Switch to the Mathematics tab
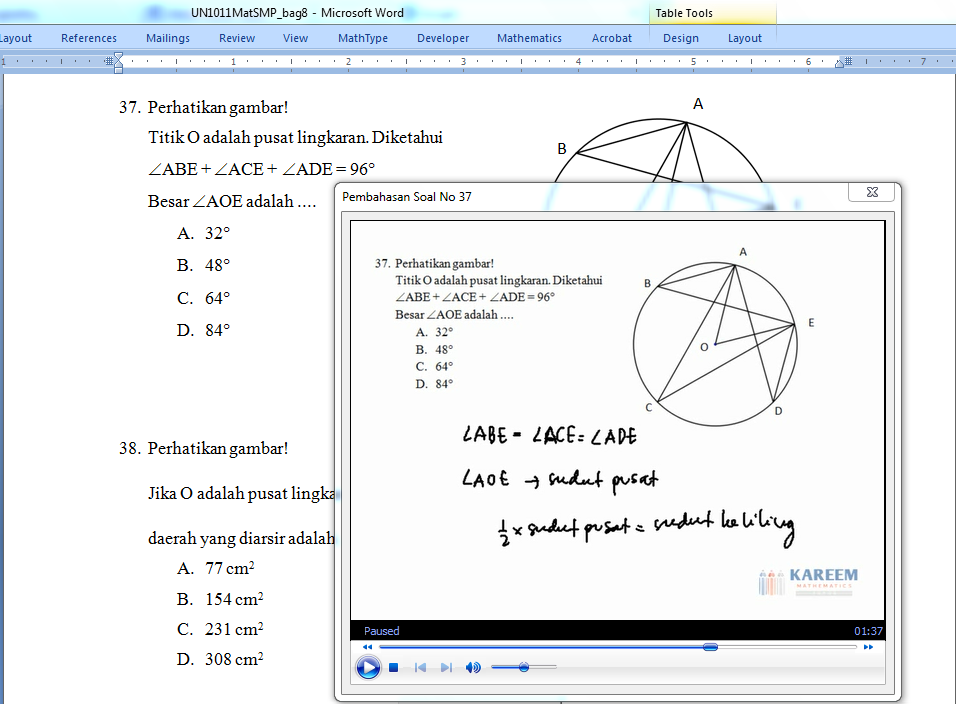The image size is (956, 704). click(x=529, y=38)
